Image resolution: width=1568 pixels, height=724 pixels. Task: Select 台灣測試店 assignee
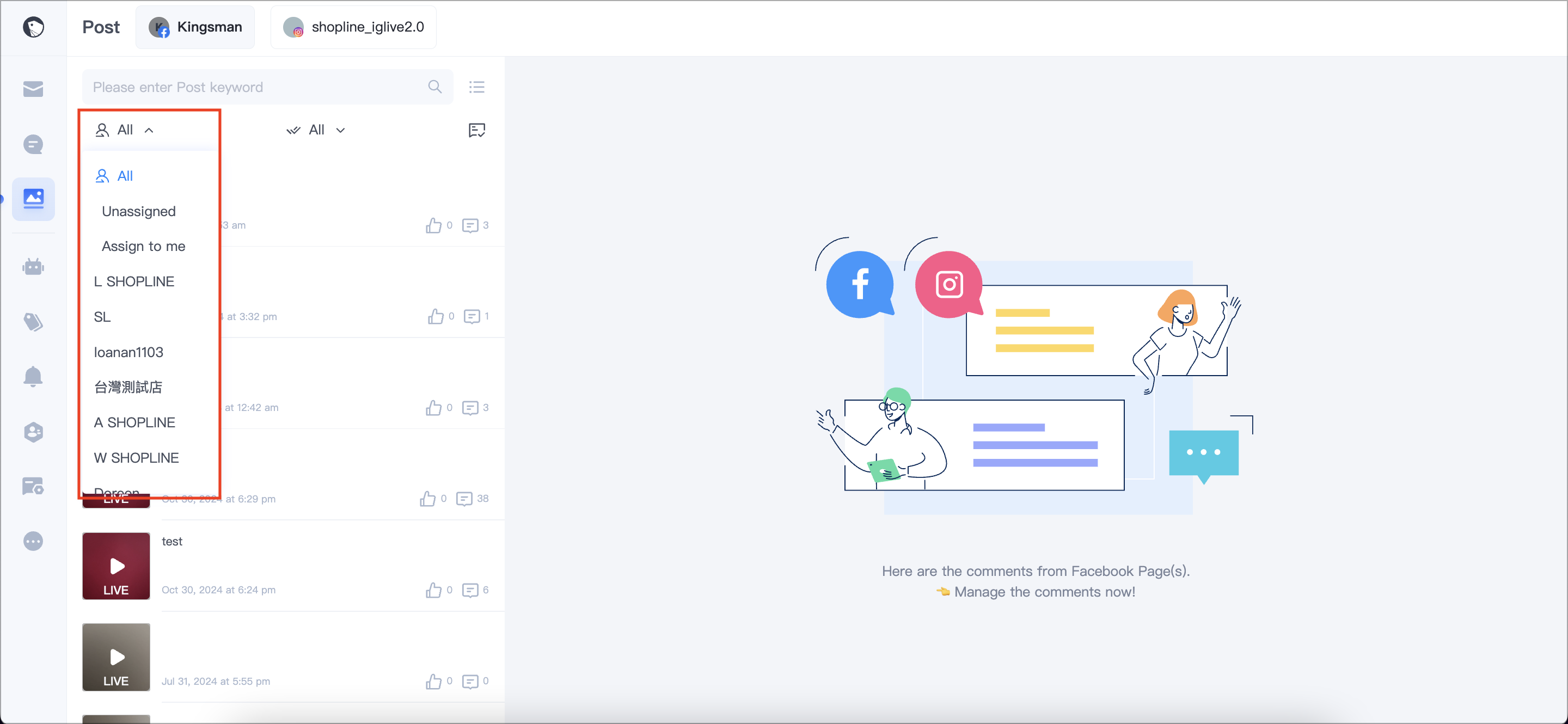click(128, 387)
